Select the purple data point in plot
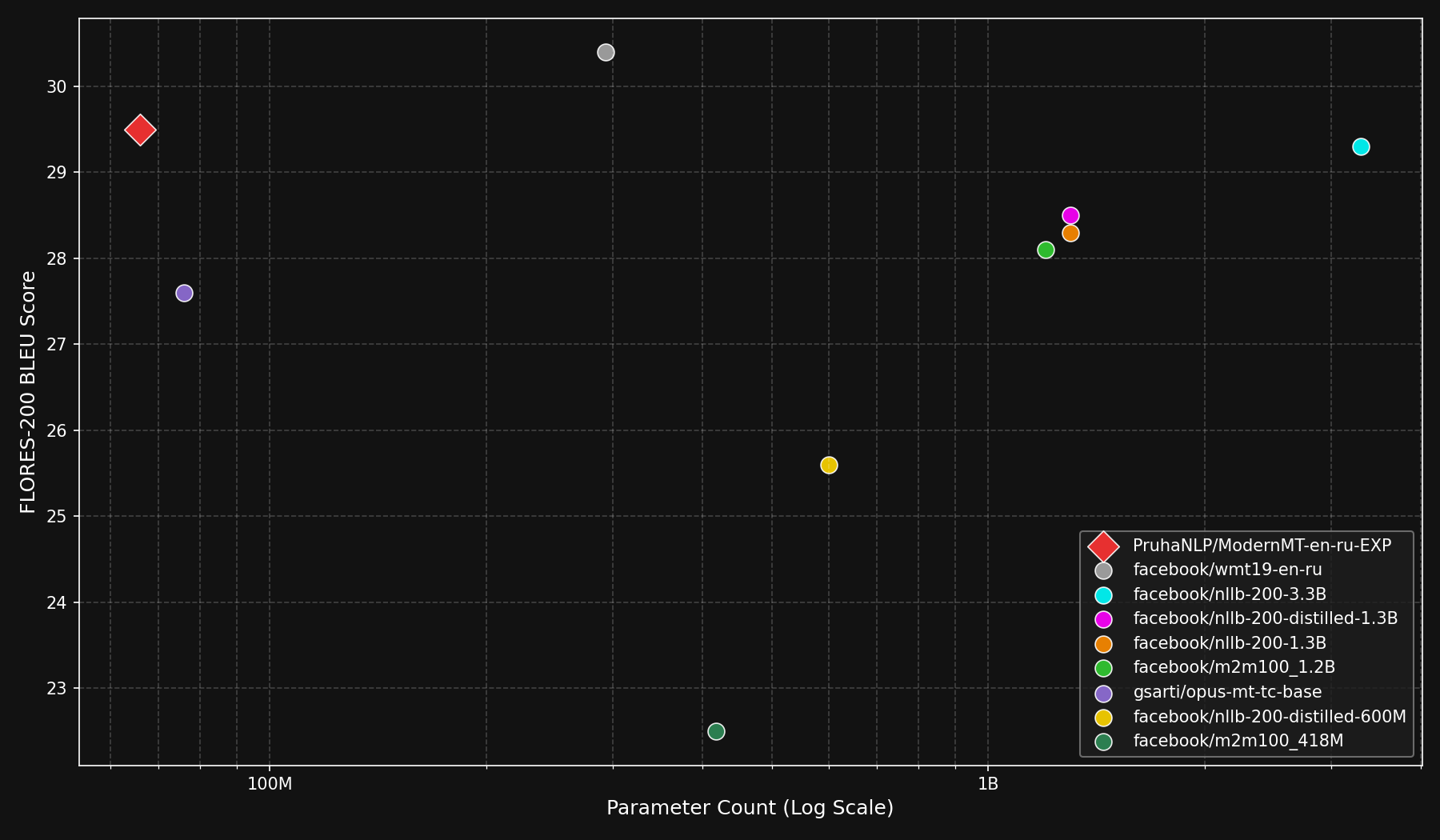The height and width of the screenshot is (840, 1440). coord(184,294)
